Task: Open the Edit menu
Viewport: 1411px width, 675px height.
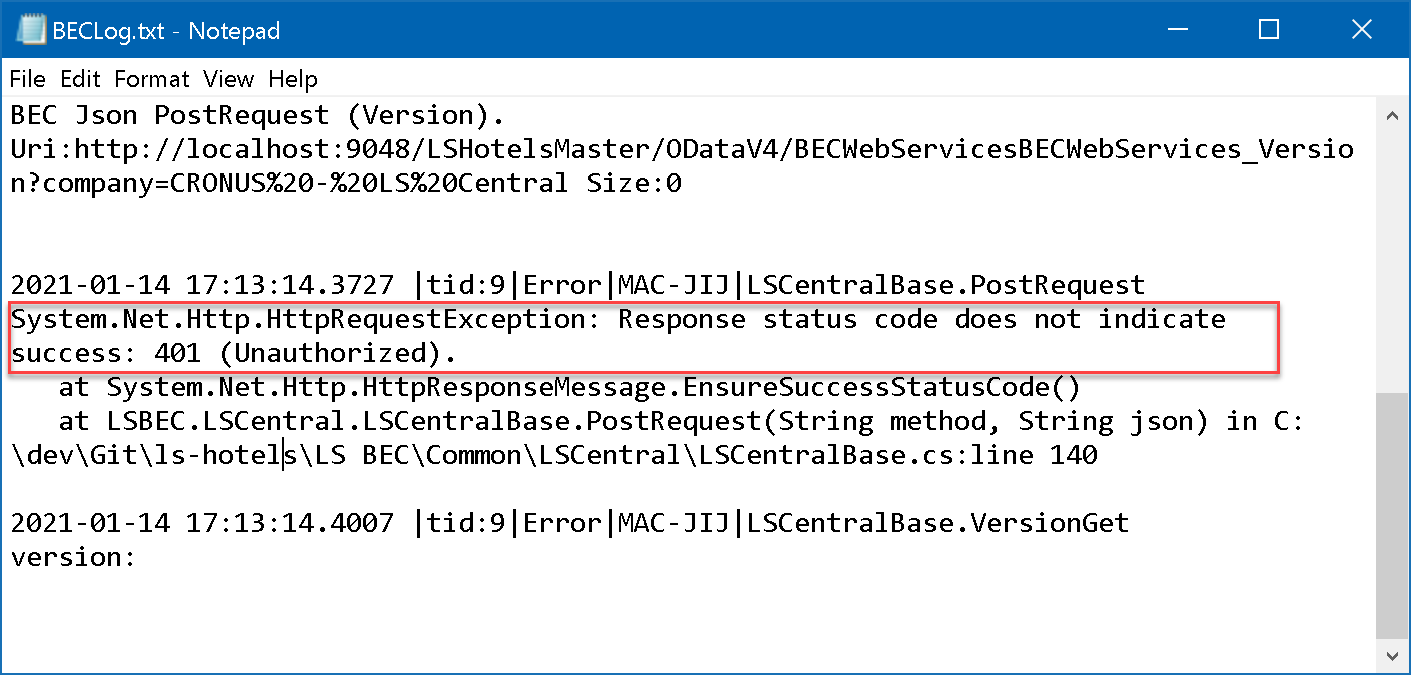Action: [80, 79]
